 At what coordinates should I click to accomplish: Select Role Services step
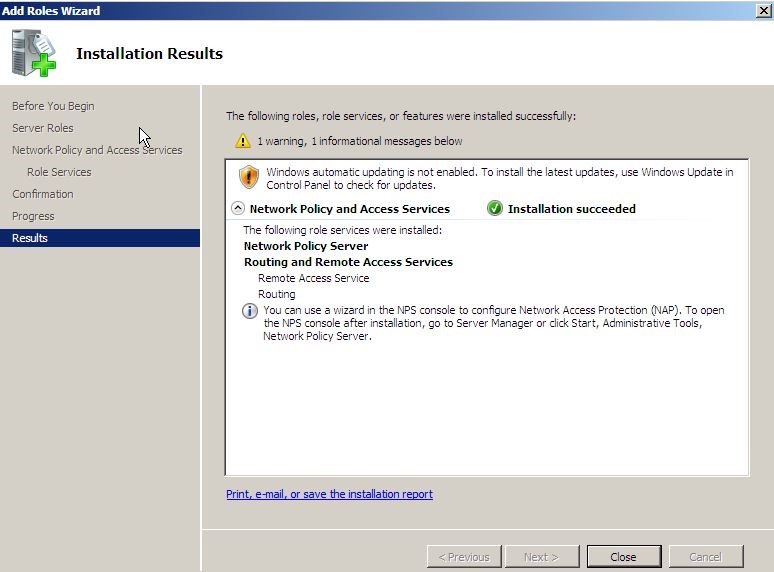point(59,172)
